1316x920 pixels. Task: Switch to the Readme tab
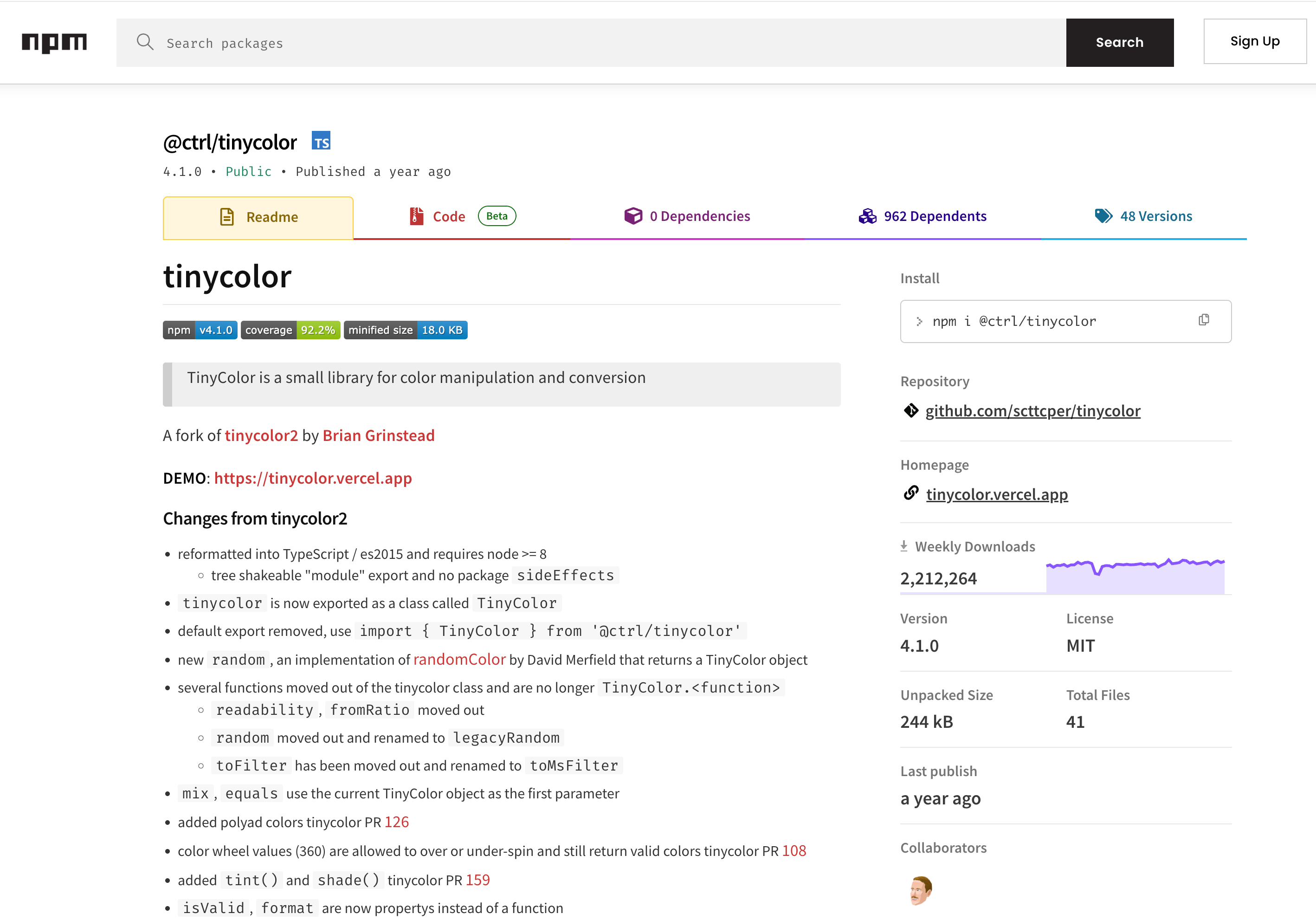coord(258,217)
